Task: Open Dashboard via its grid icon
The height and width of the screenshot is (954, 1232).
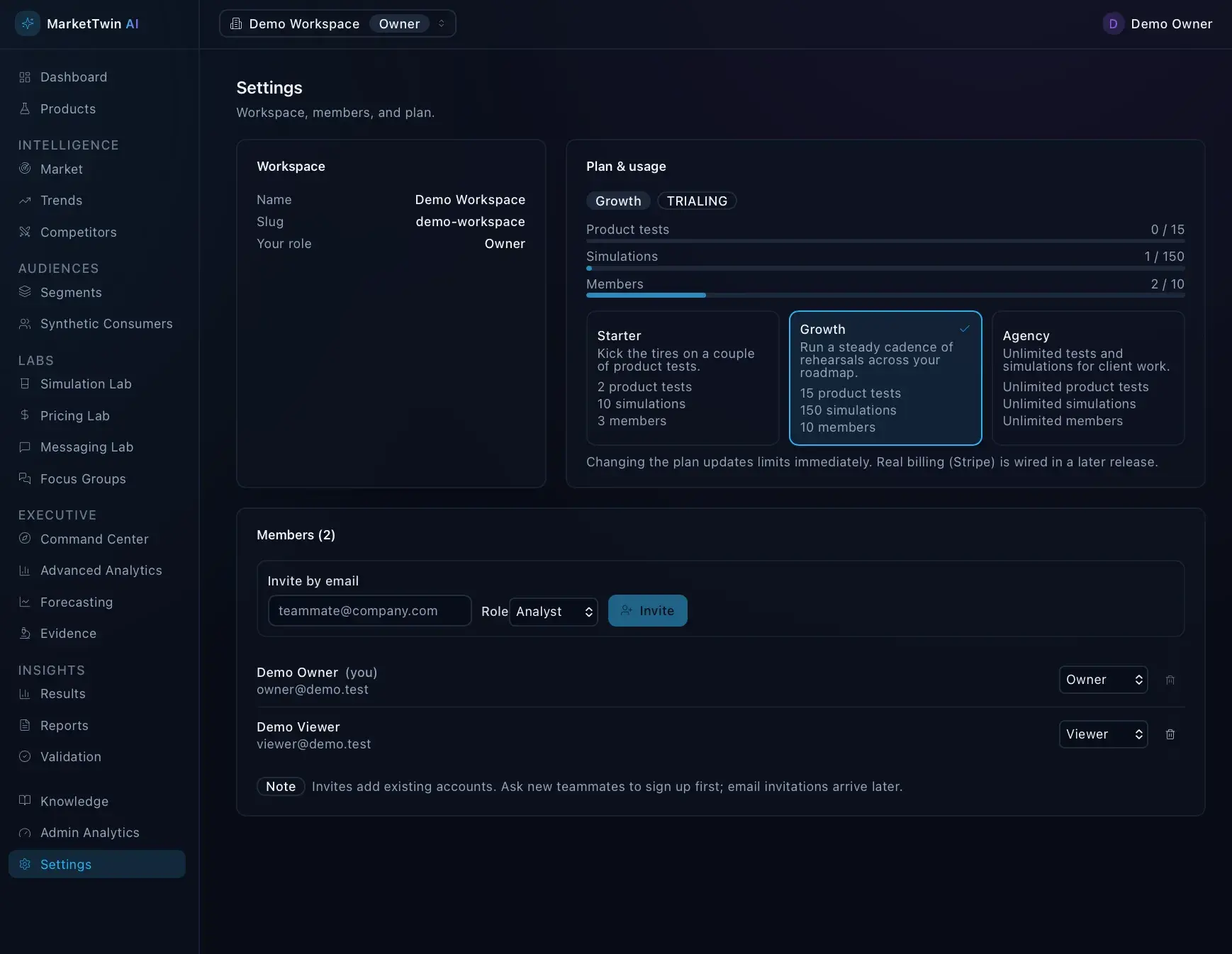Action: pyautogui.click(x=25, y=77)
